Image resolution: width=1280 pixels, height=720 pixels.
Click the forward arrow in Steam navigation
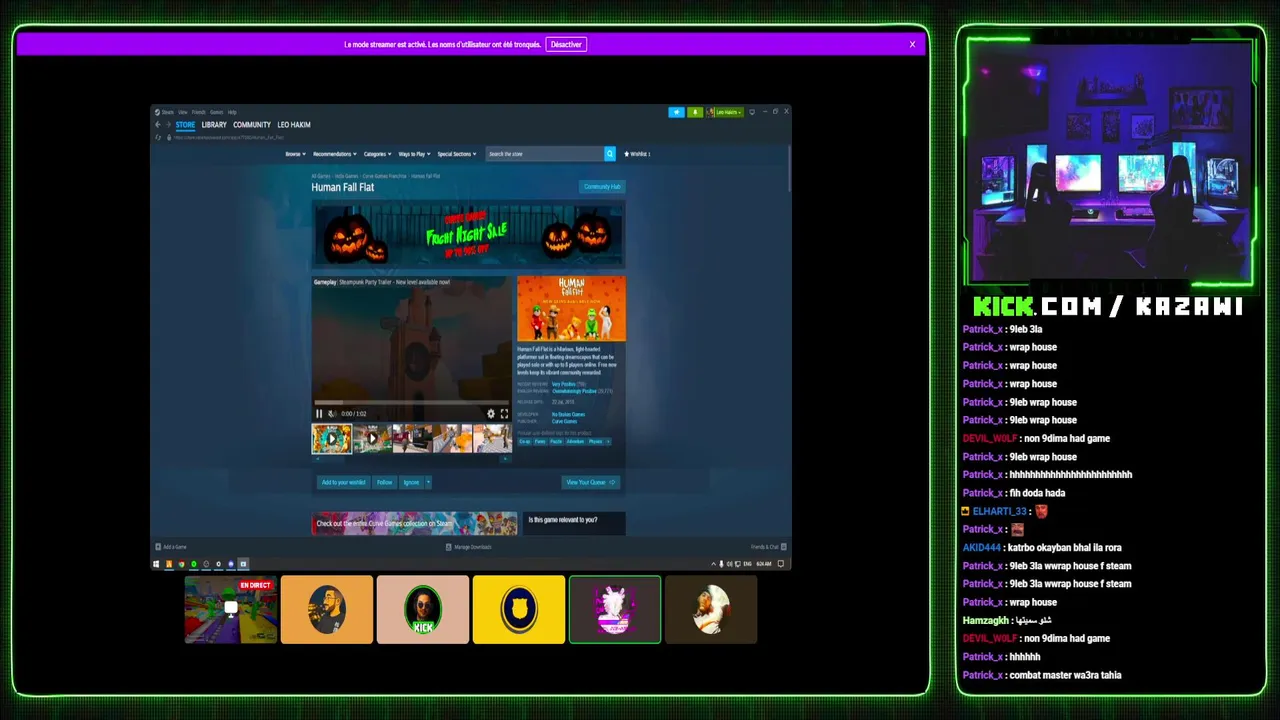167,125
